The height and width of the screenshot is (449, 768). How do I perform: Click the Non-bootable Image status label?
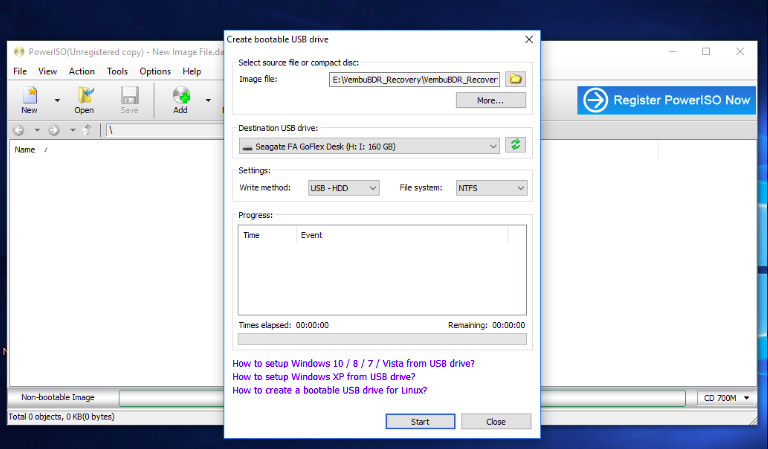pos(58,398)
